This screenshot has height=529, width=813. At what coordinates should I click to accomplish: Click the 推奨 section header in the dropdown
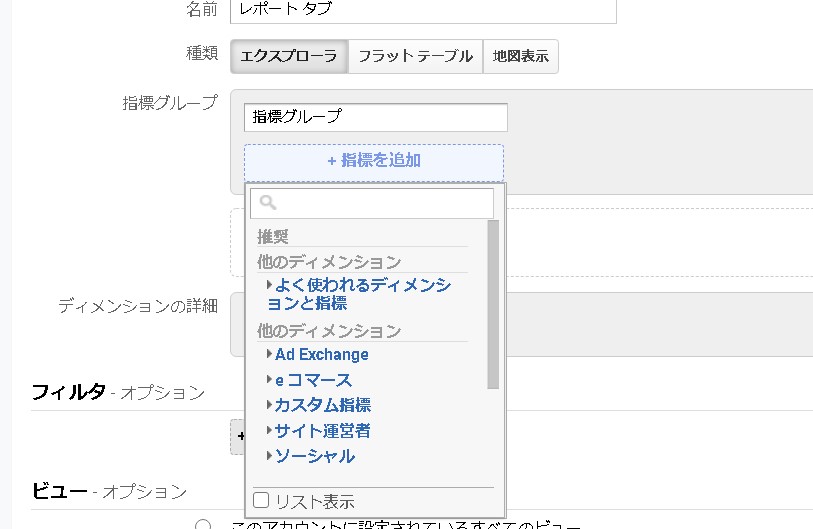coord(273,237)
